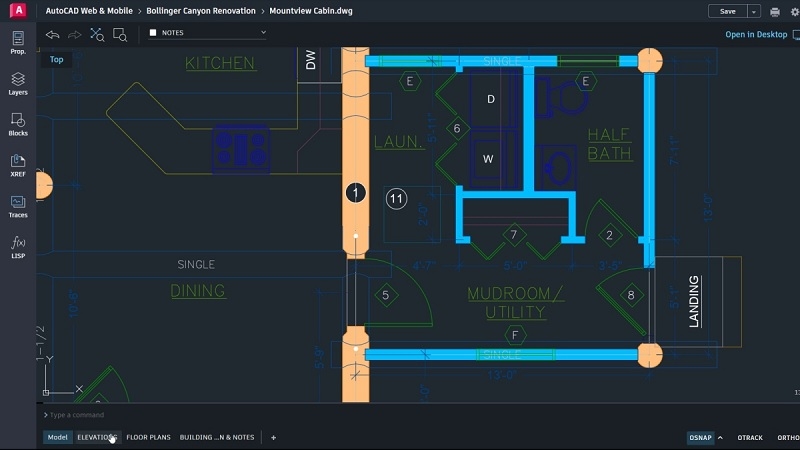This screenshot has height=450, width=800.
Task: Click the AutoCAD logo icon
Action: (18, 10)
